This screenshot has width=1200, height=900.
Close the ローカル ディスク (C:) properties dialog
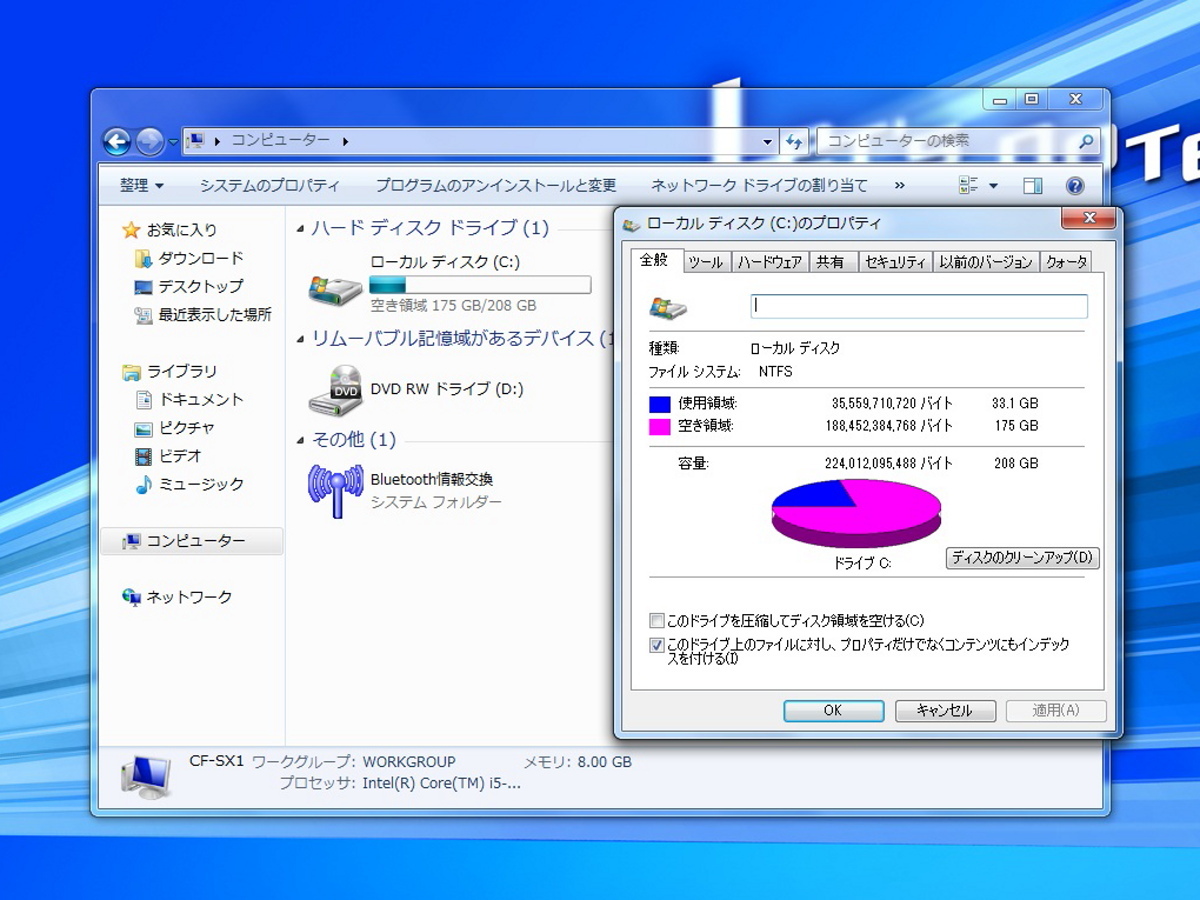(x=1089, y=218)
